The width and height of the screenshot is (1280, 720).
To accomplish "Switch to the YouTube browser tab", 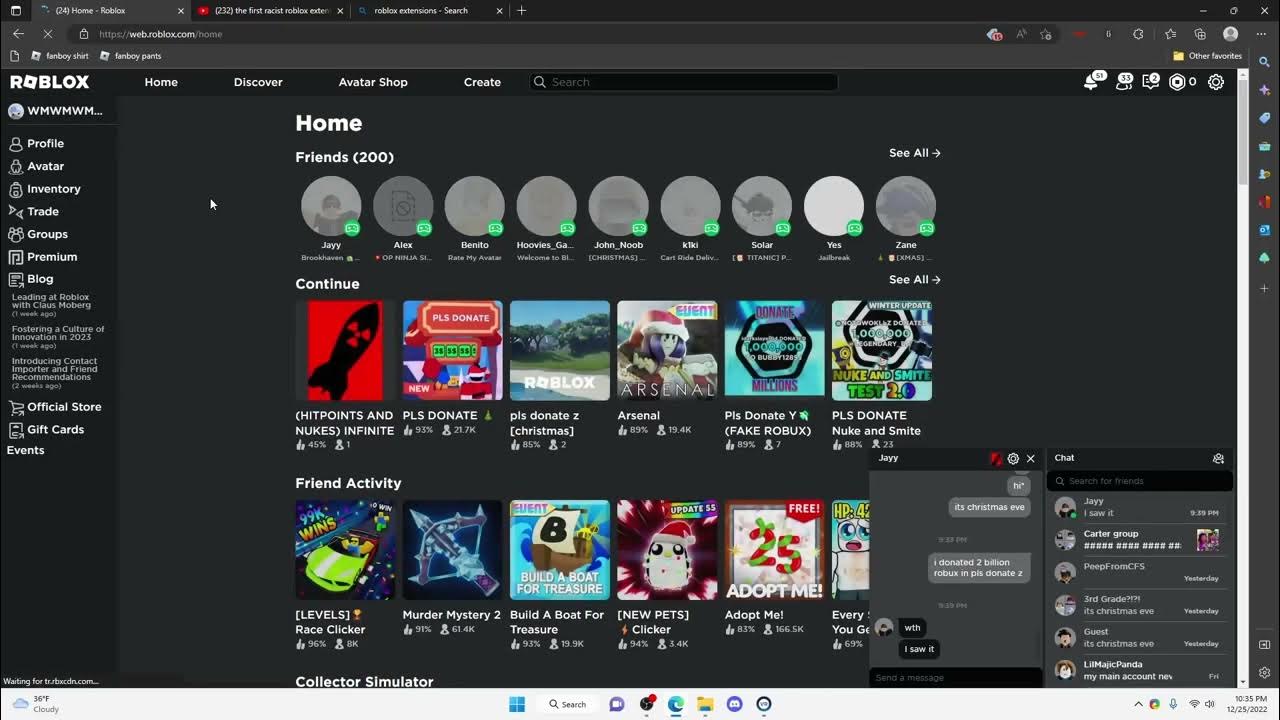I will point(271,10).
